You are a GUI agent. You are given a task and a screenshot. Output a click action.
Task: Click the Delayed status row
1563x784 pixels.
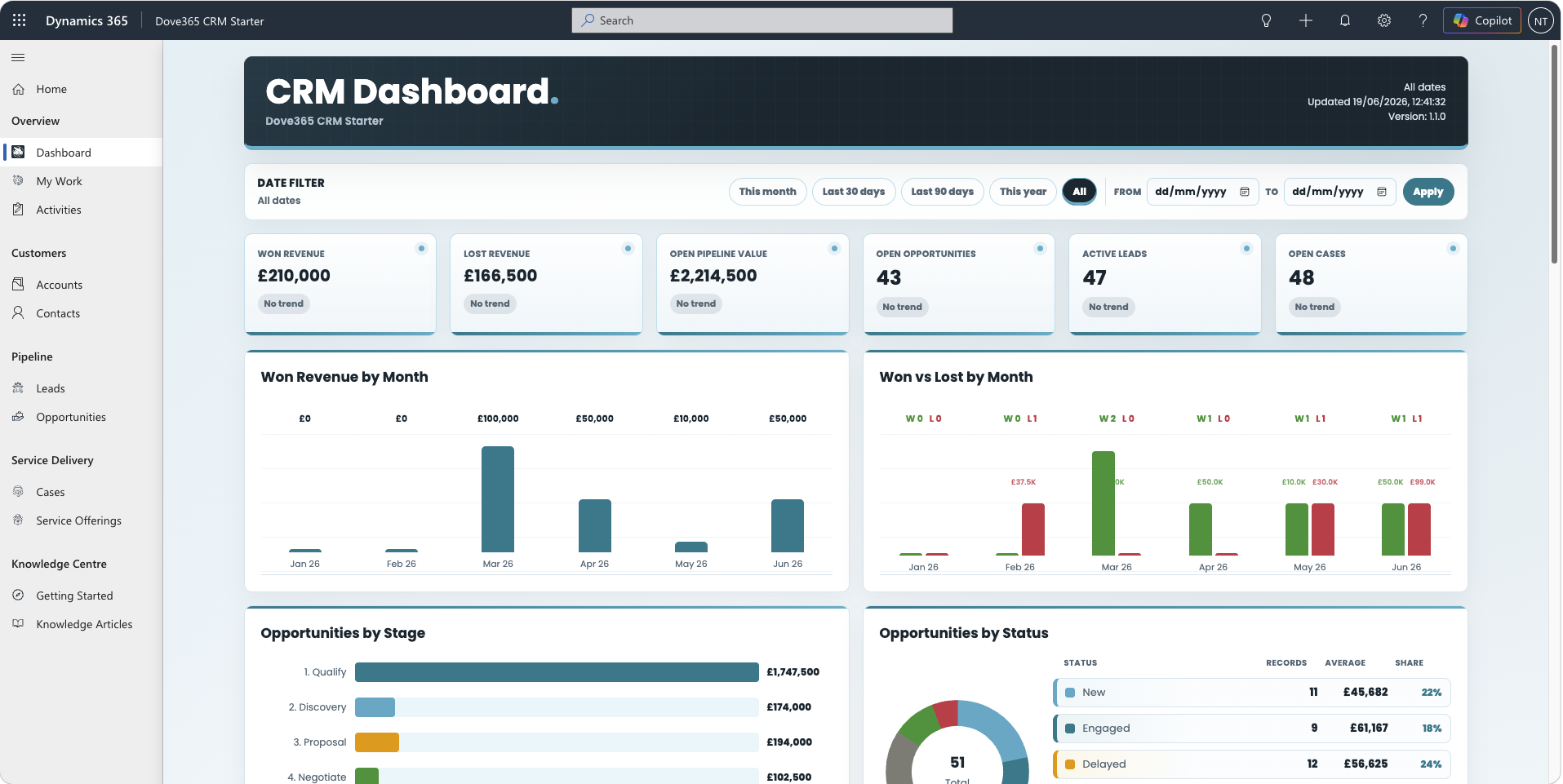click(x=1252, y=764)
